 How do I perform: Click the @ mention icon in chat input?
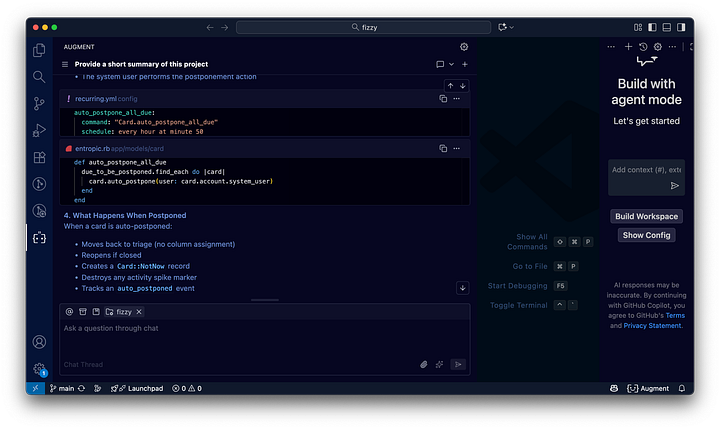point(69,312)
